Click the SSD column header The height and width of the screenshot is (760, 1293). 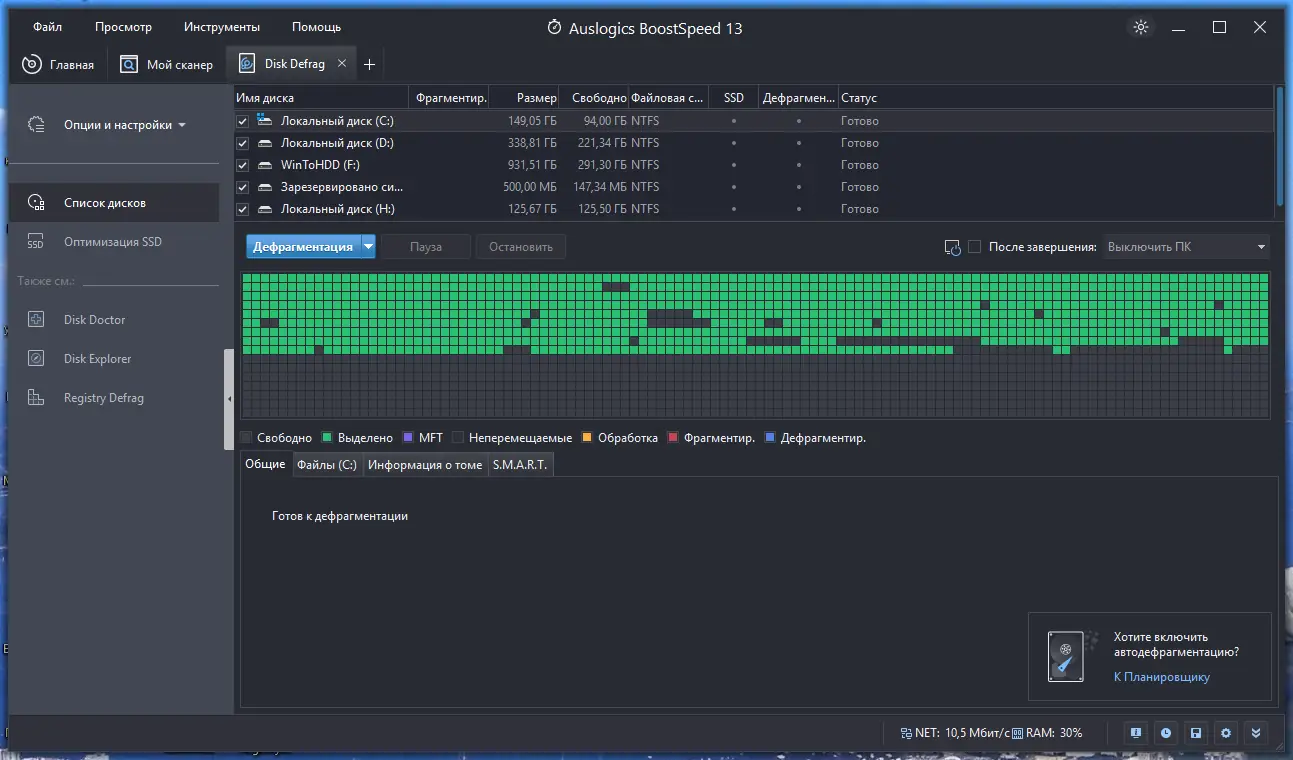(734, 98)
